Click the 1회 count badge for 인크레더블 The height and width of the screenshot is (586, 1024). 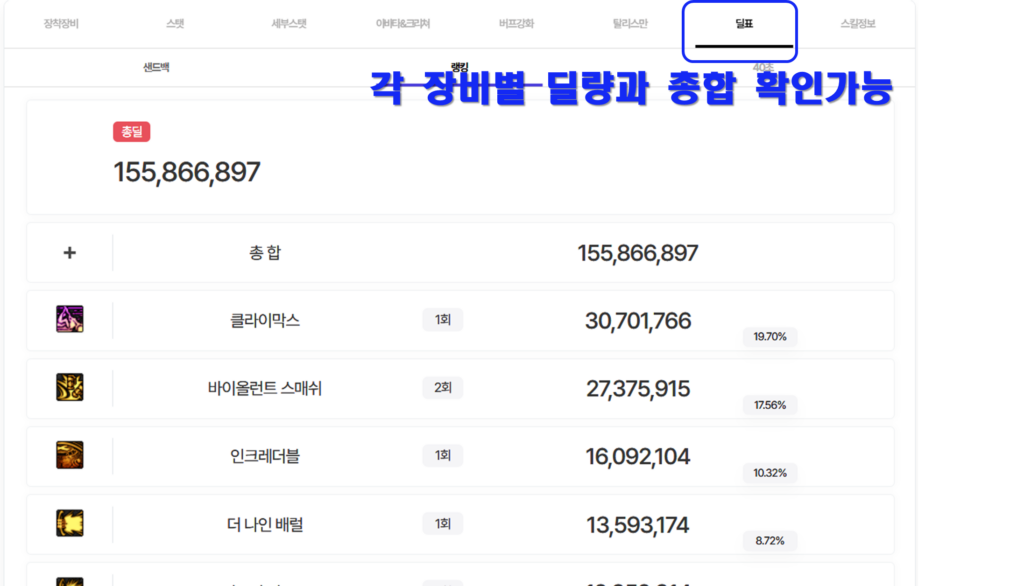click(443, 455)
